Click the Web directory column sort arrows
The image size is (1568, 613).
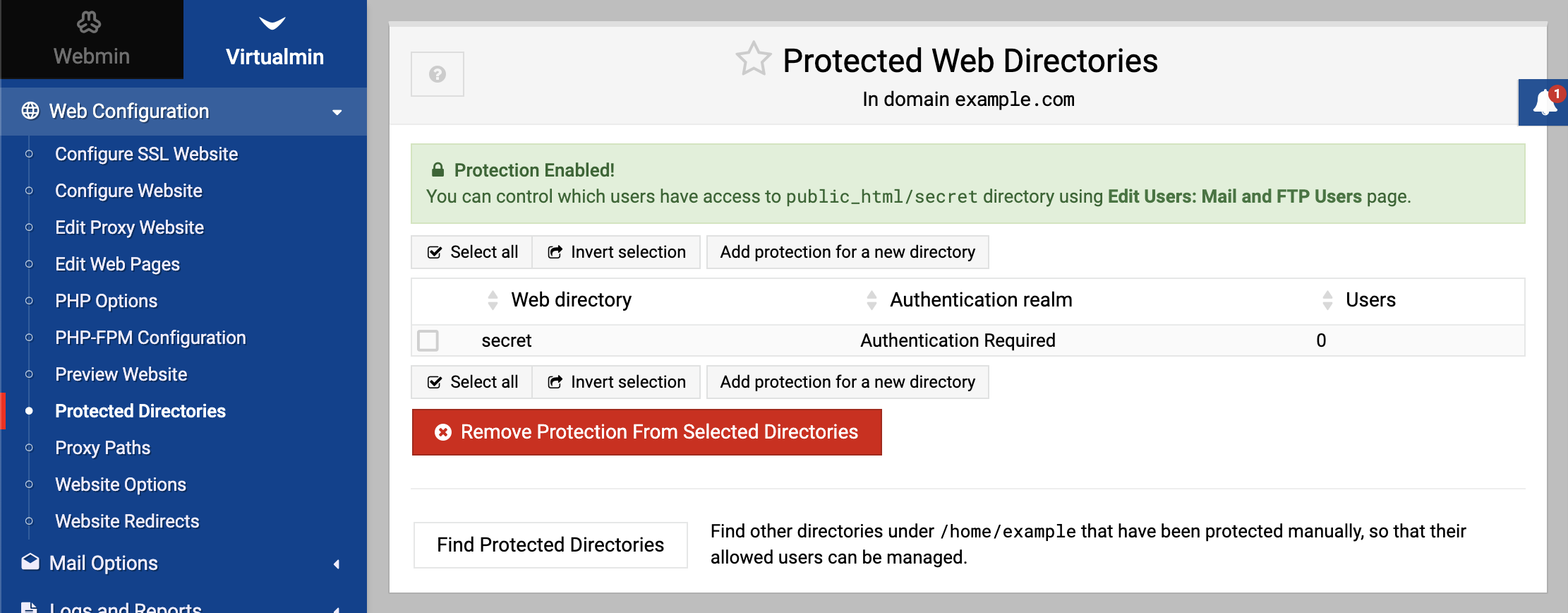click(x=493, y=300)
